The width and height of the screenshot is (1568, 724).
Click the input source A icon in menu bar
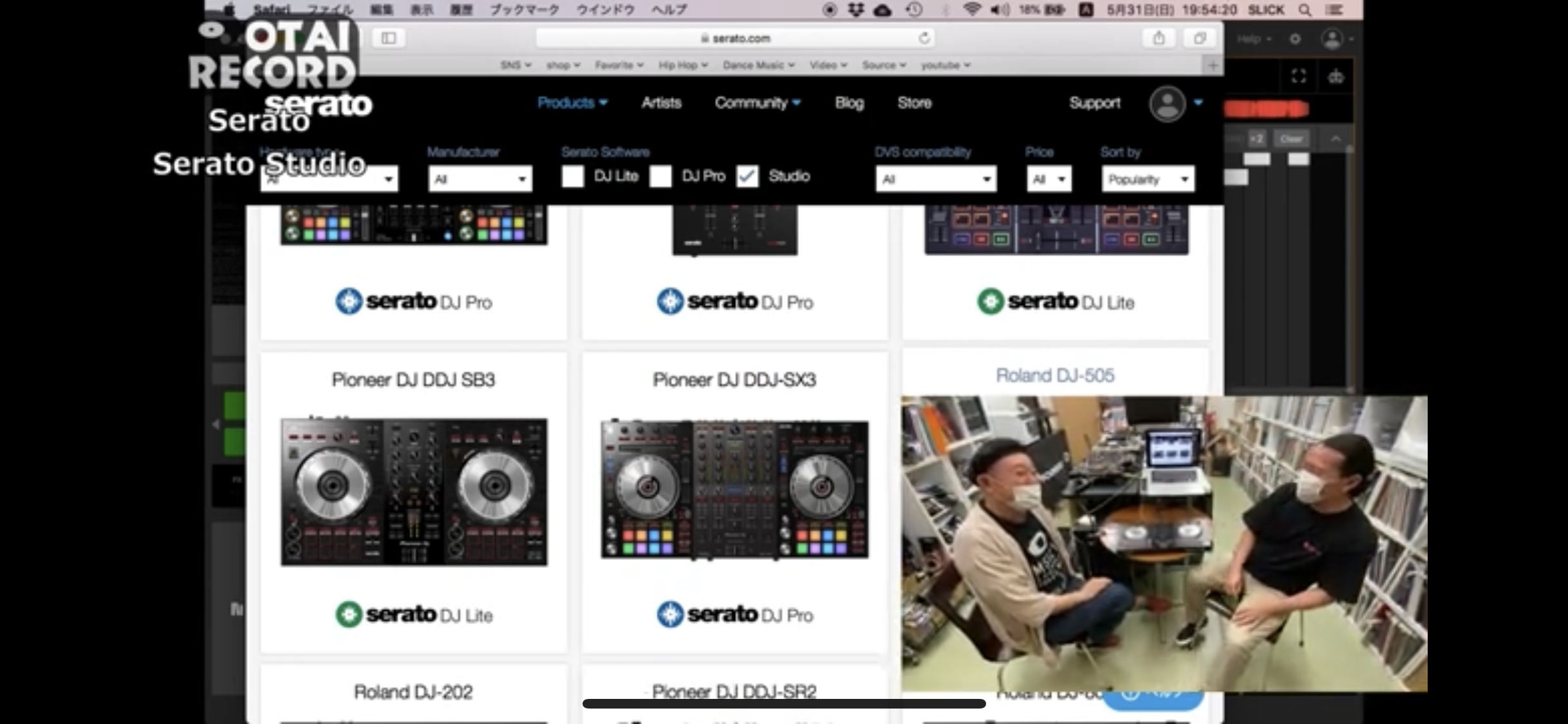1086,10
